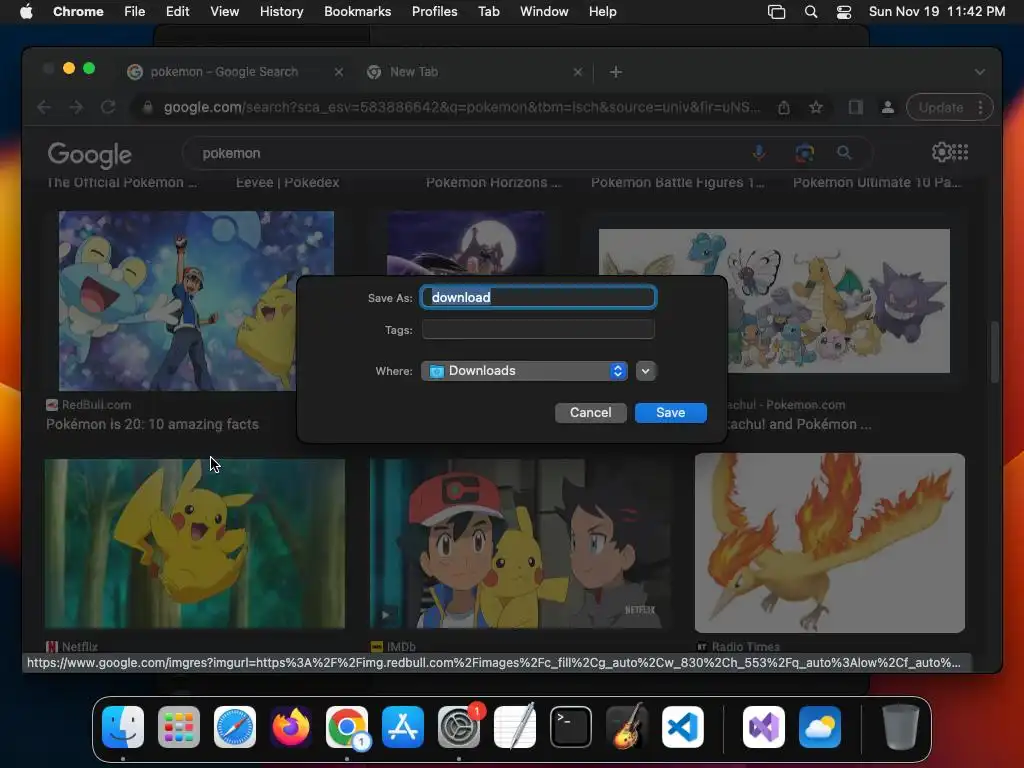1024x768 pixels.
Task: Search by voice microphone icon
Action: coord(758,153)
